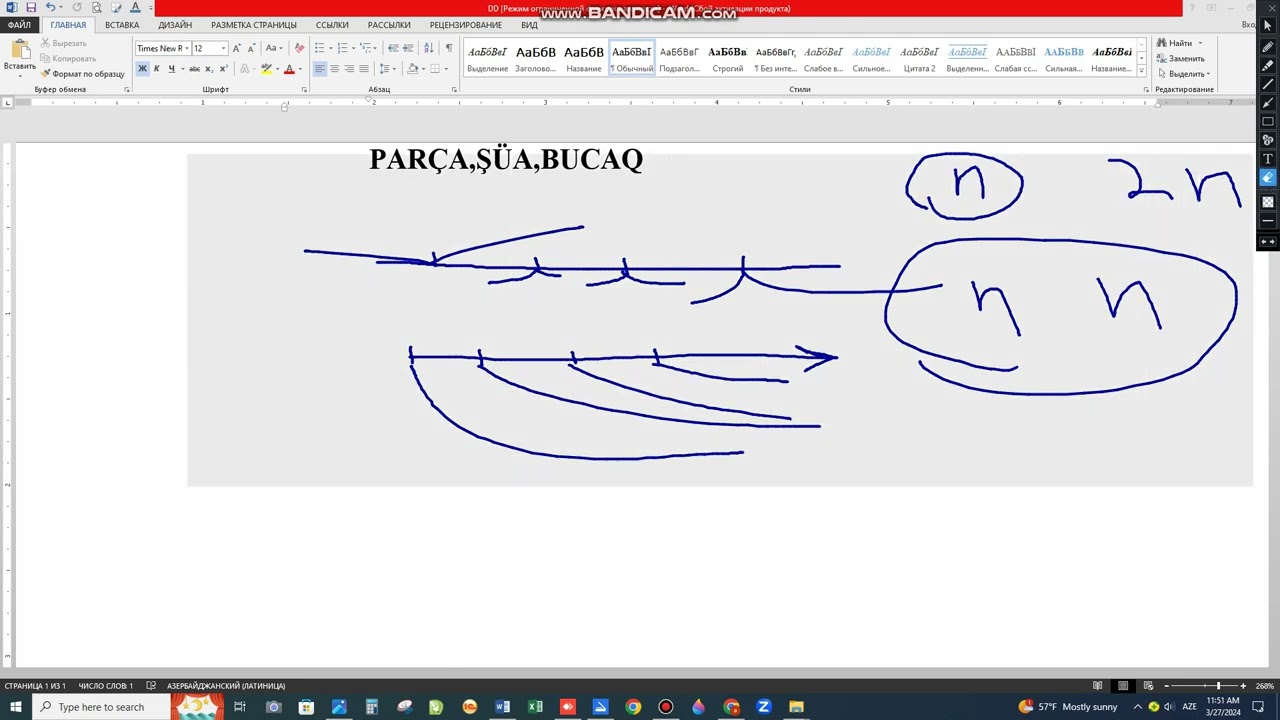1280x720 pixels.
Task: Click the Заменить (Replace) button
Action: pyautogui.click(x=1181, y=59)
